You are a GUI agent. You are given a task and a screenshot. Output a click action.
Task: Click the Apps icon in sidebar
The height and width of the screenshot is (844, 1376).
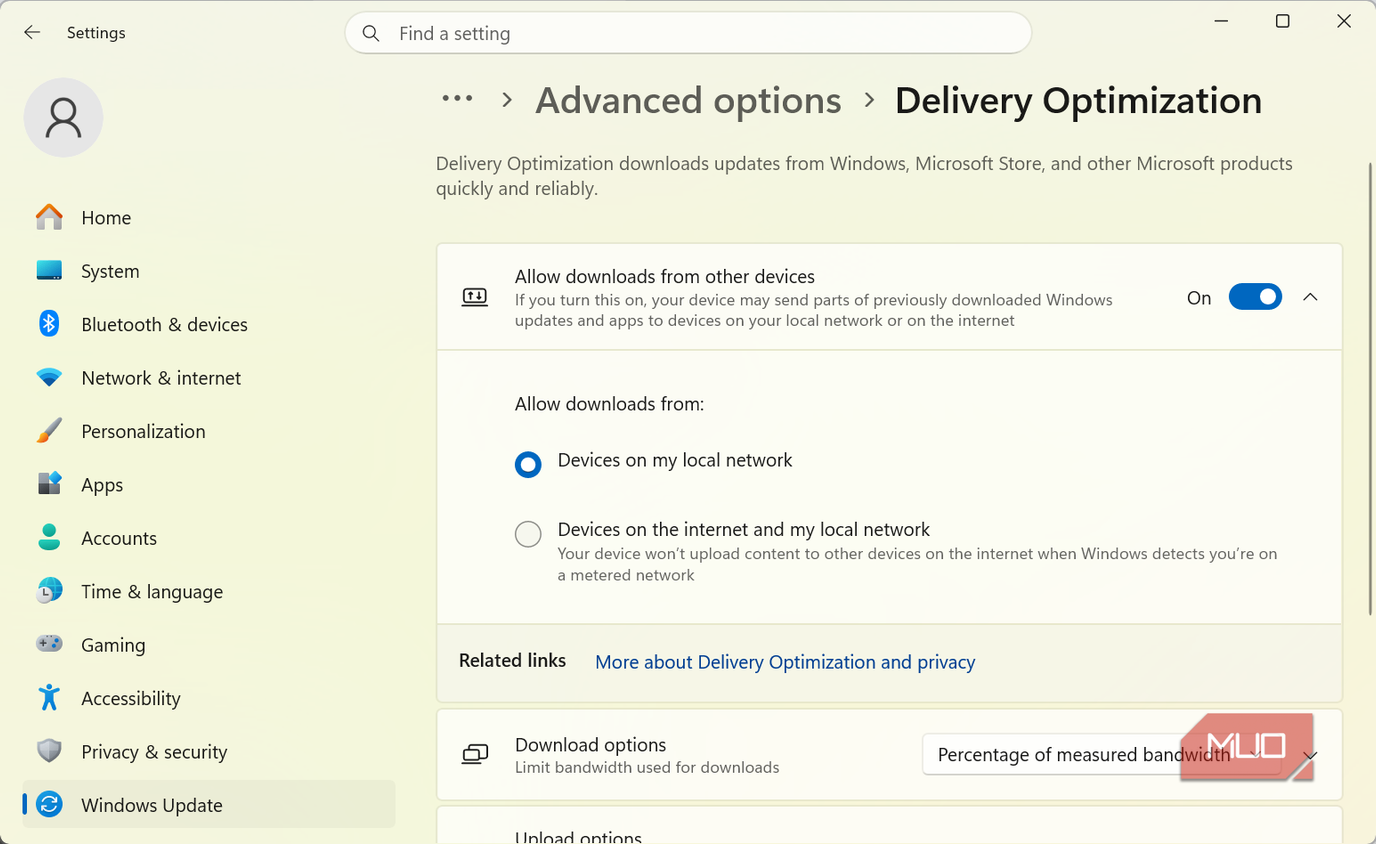point(49,484)
